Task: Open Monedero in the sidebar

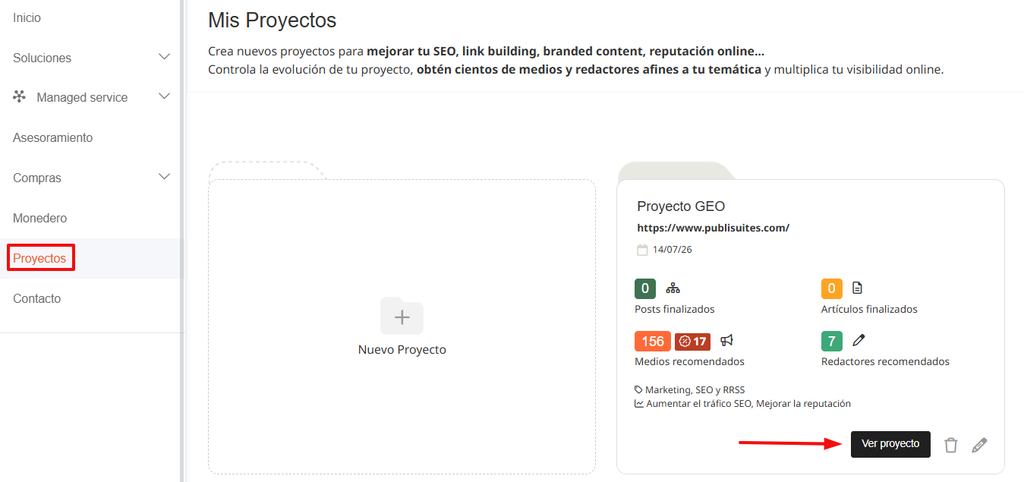Action: point(40,218)
